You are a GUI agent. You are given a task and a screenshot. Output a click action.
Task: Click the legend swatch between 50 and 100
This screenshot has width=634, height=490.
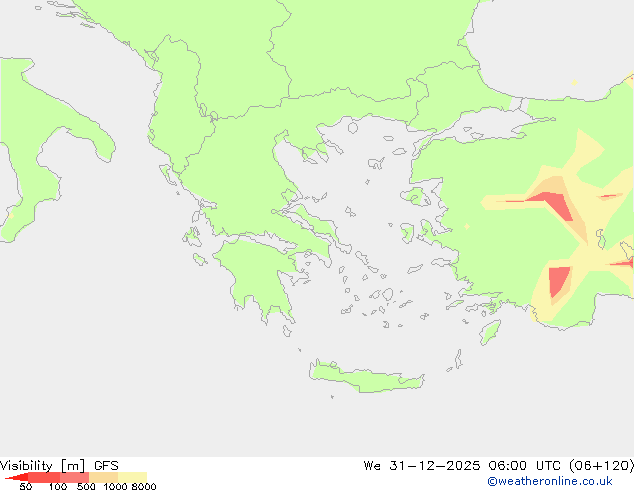[44, 477]
